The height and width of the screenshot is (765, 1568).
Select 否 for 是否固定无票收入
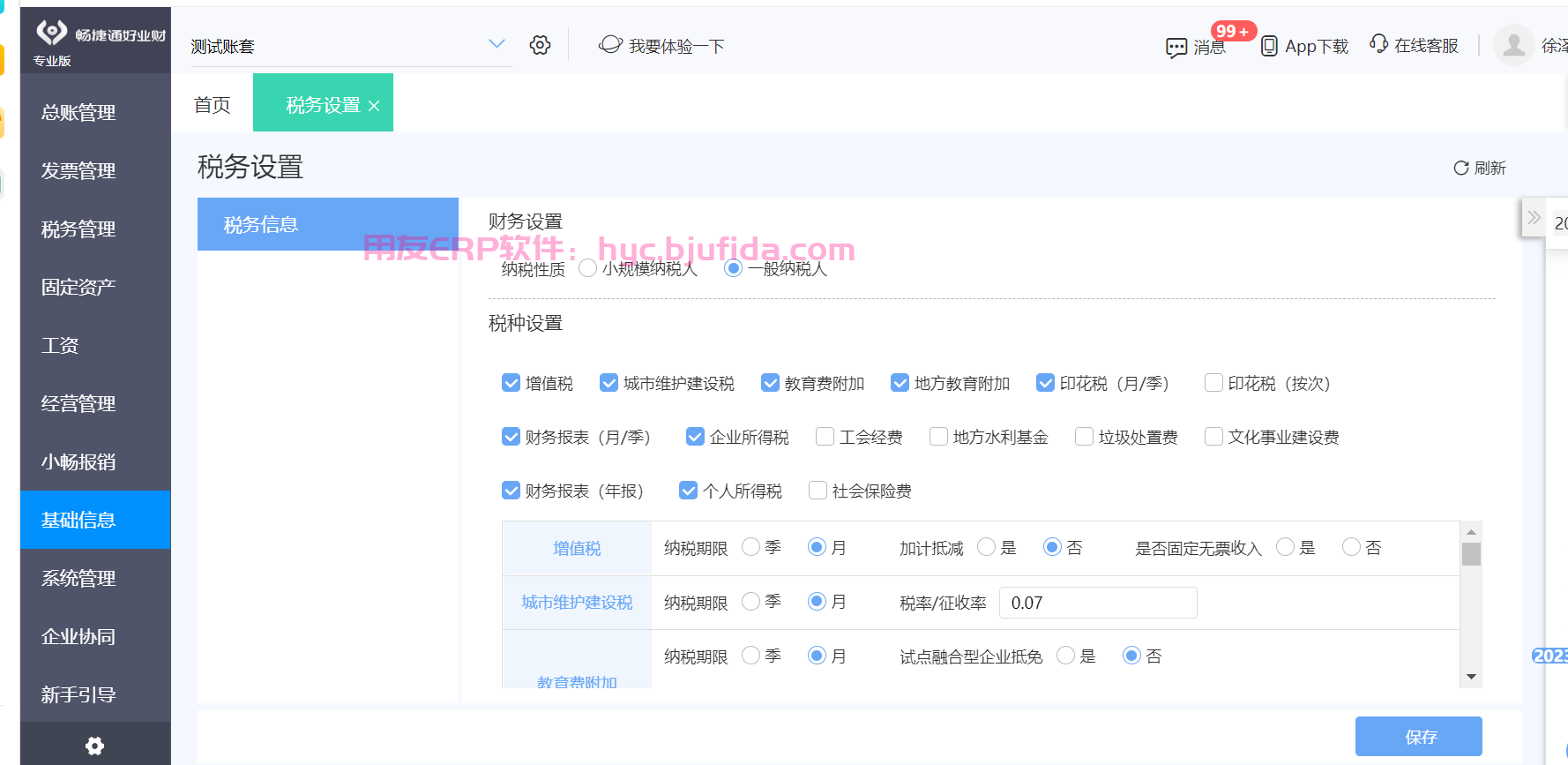(x=1351, y=547)
